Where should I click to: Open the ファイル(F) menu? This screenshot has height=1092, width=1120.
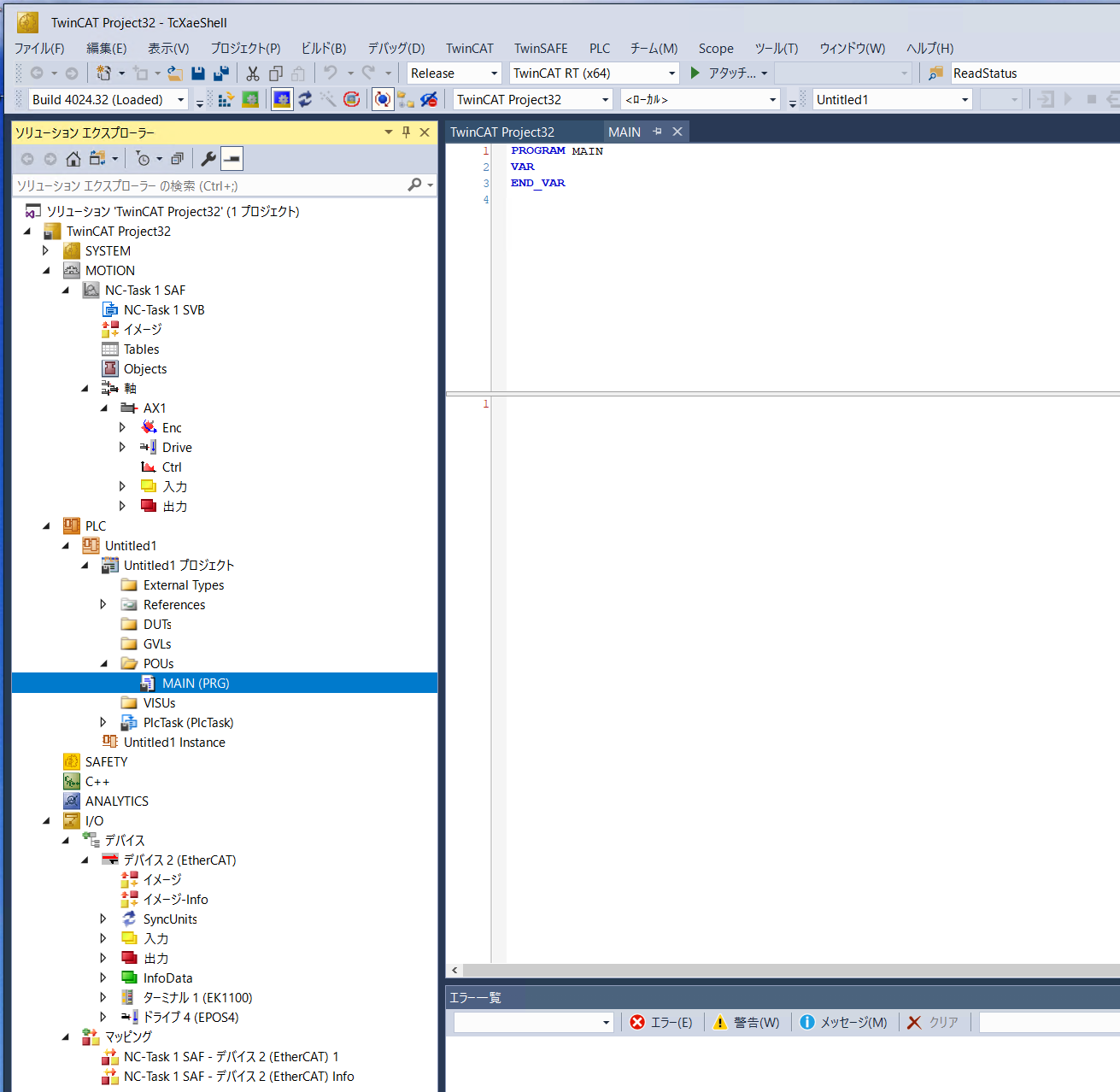(x=39, y=49)
